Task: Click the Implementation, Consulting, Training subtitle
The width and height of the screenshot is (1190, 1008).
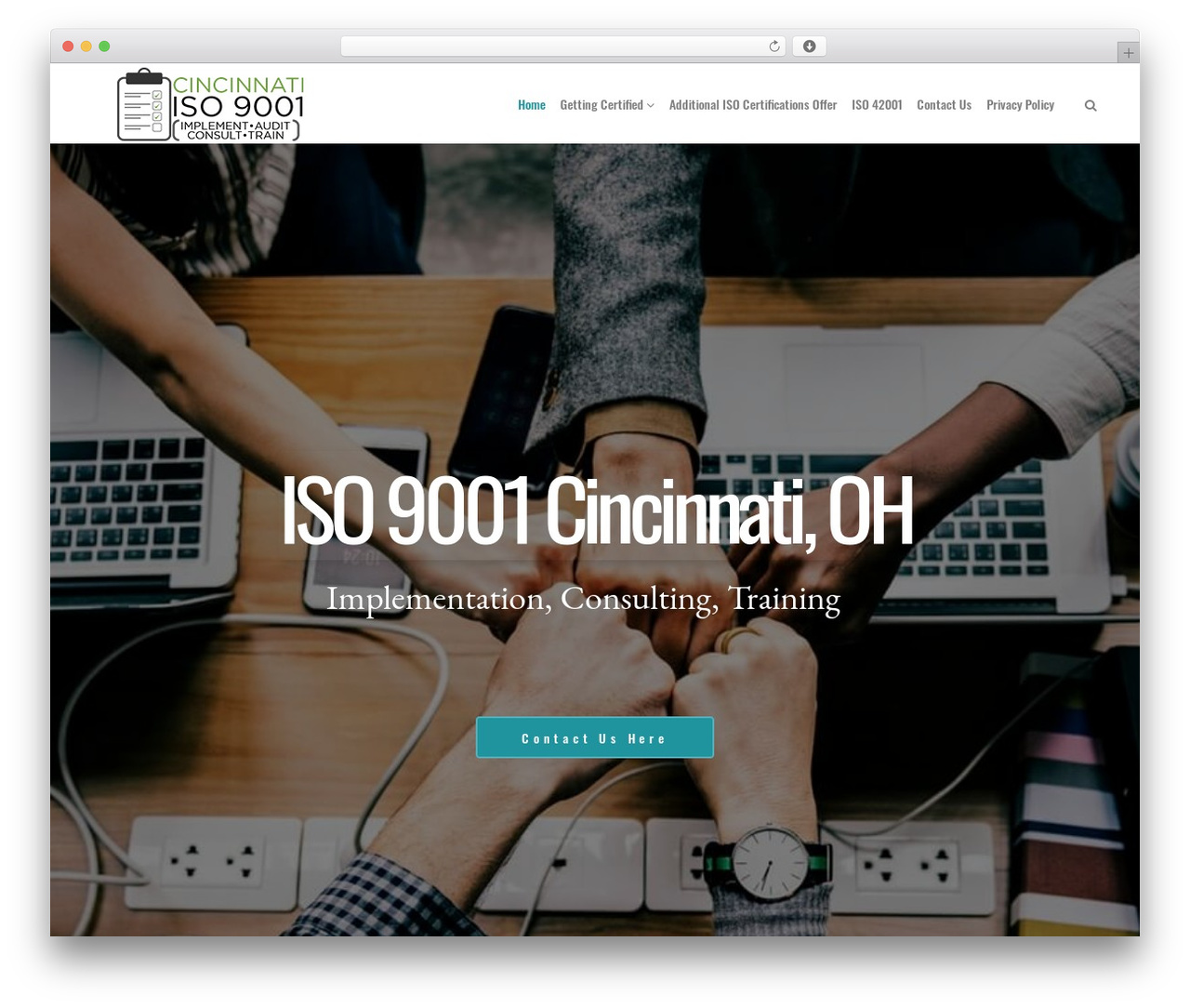Action: tap(583, 598)
